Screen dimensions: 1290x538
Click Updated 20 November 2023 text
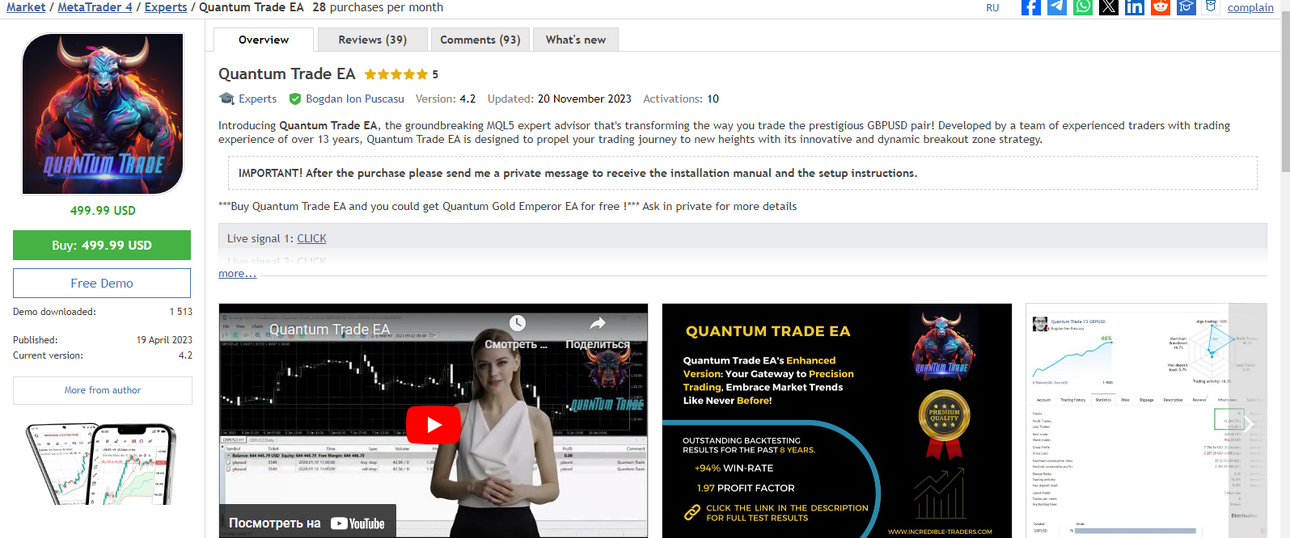coord(560,99)
